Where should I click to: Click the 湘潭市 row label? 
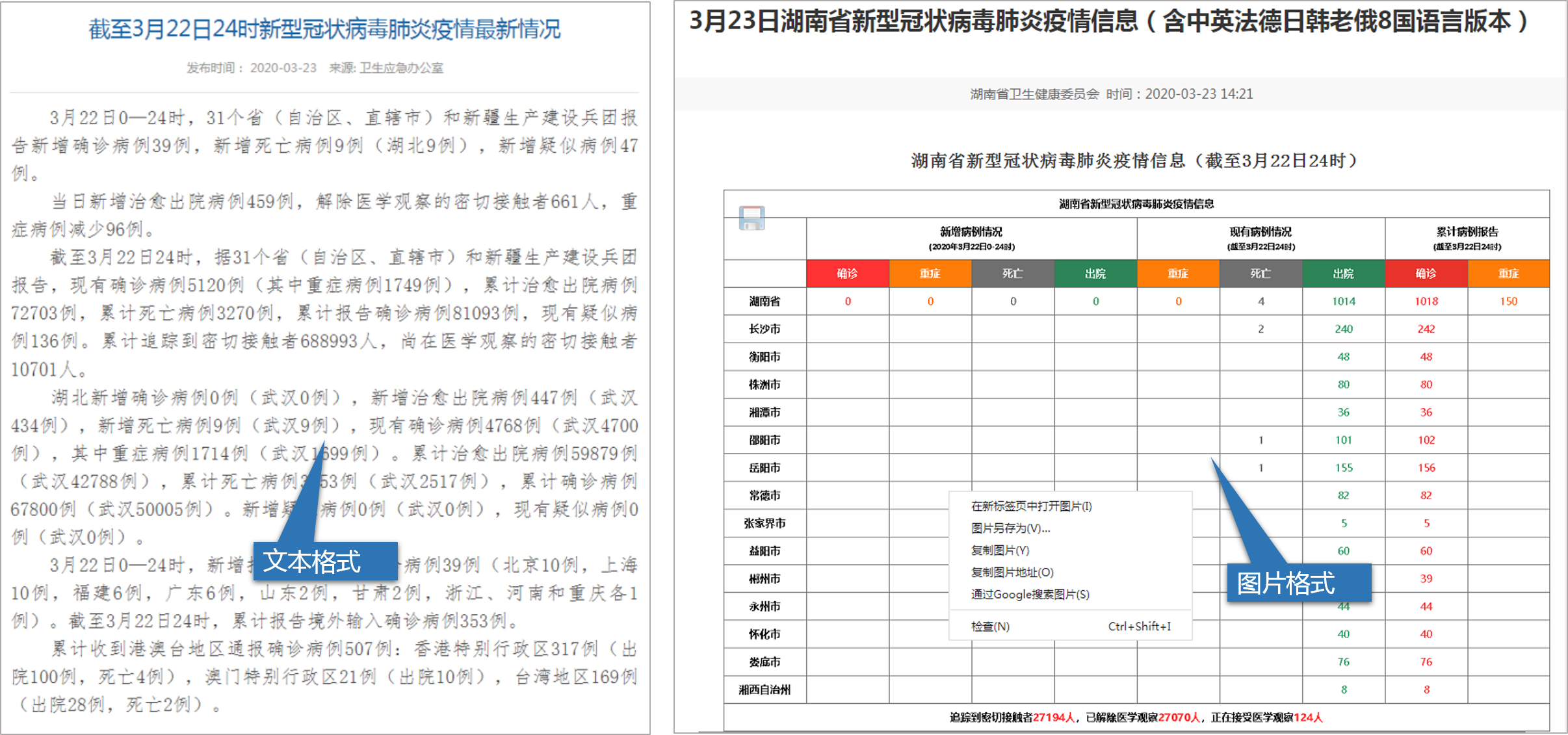pyautogui.click(x=765, y=413)
